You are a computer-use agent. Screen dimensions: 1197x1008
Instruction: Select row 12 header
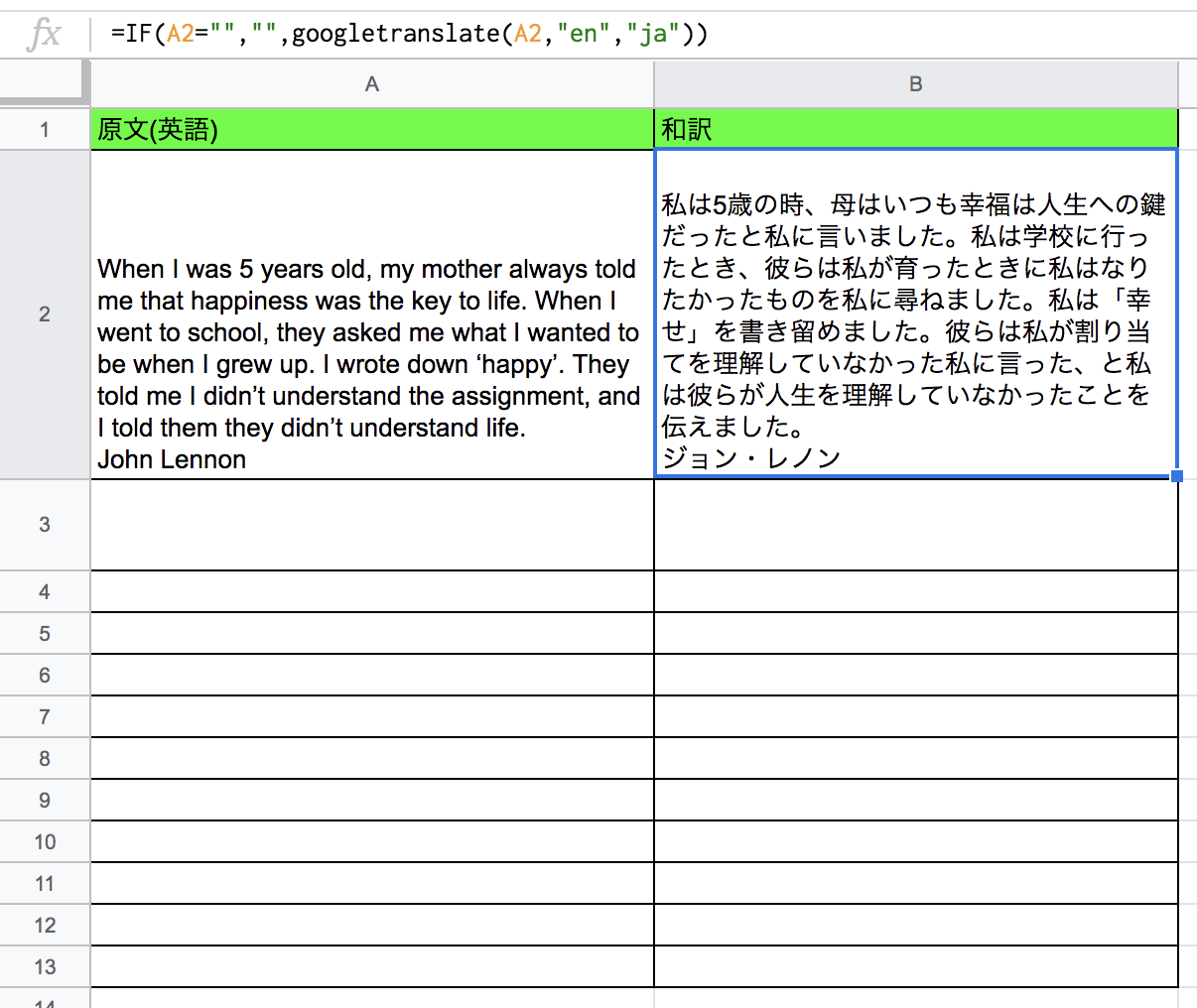tap(45, 925)
